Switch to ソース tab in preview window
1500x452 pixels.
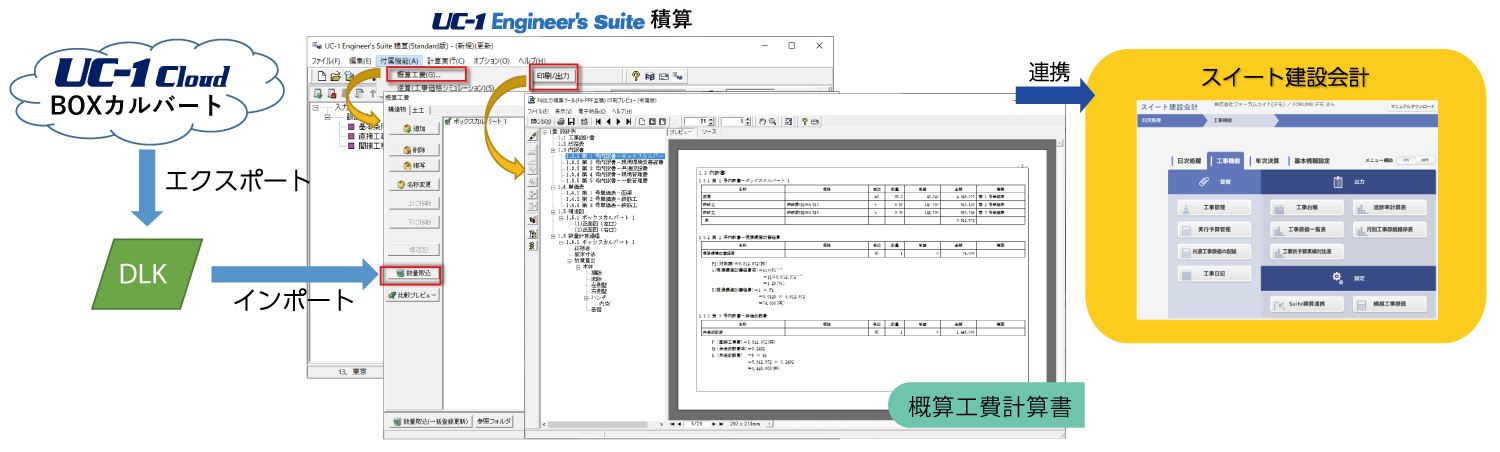(x=708, y=132)
